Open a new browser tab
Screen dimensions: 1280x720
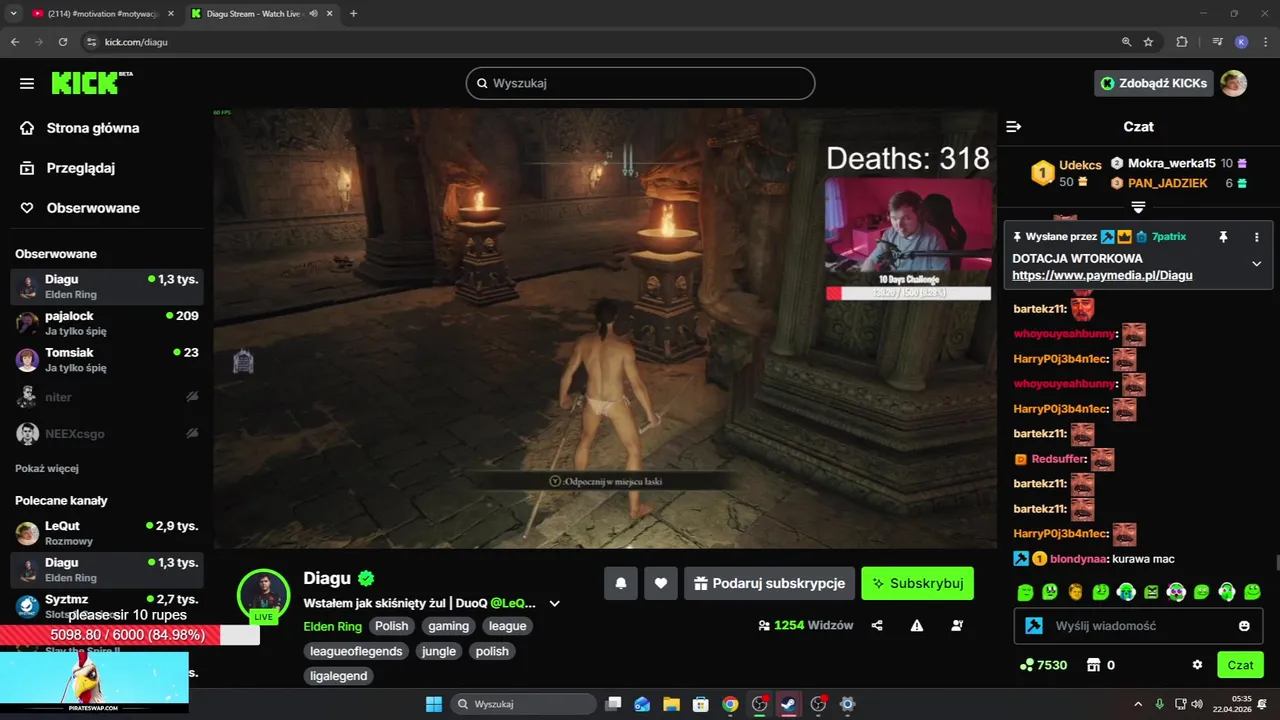click(x=353, y=14)
